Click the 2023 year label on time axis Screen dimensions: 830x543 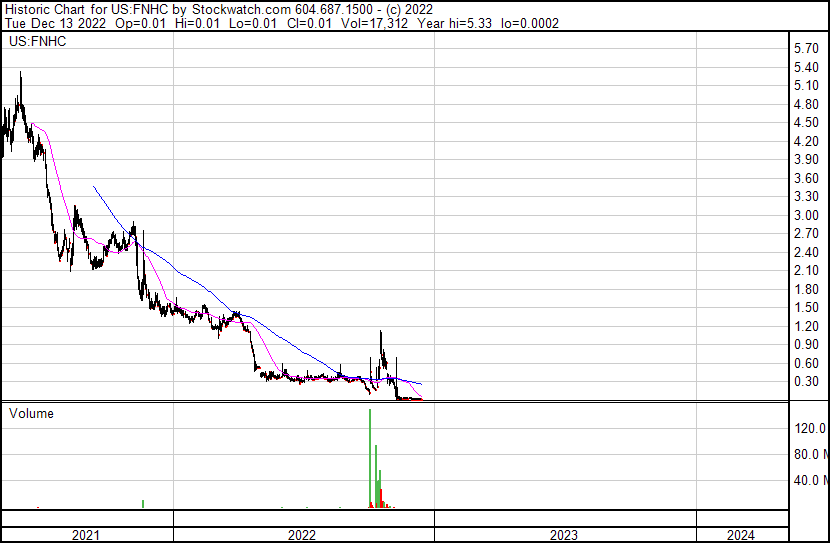click(x=564, y=535)
